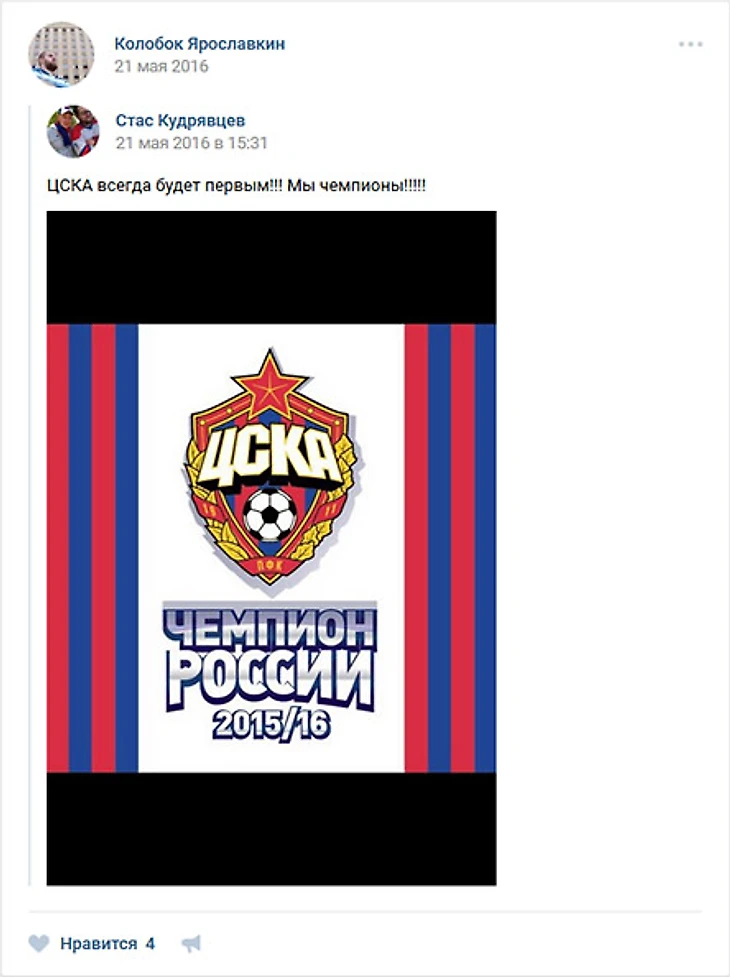Click the right red-blue stripes of the image
The height and width of the screenshot is (977, 730).
450,548
